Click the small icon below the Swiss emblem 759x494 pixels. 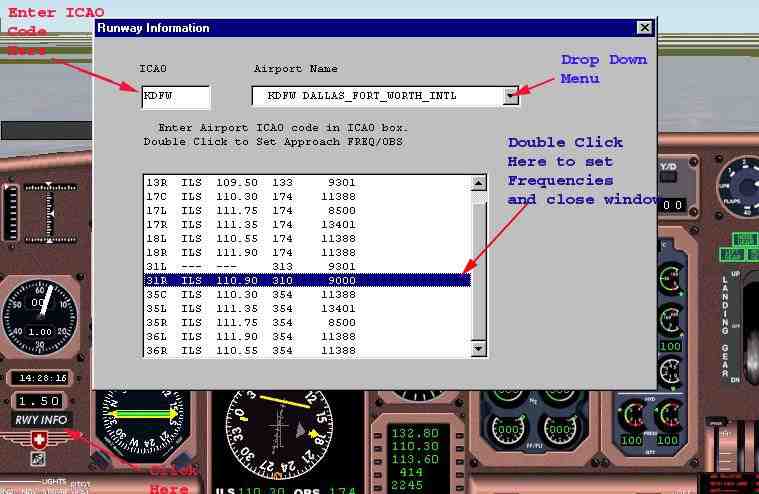tap(38, 459)
